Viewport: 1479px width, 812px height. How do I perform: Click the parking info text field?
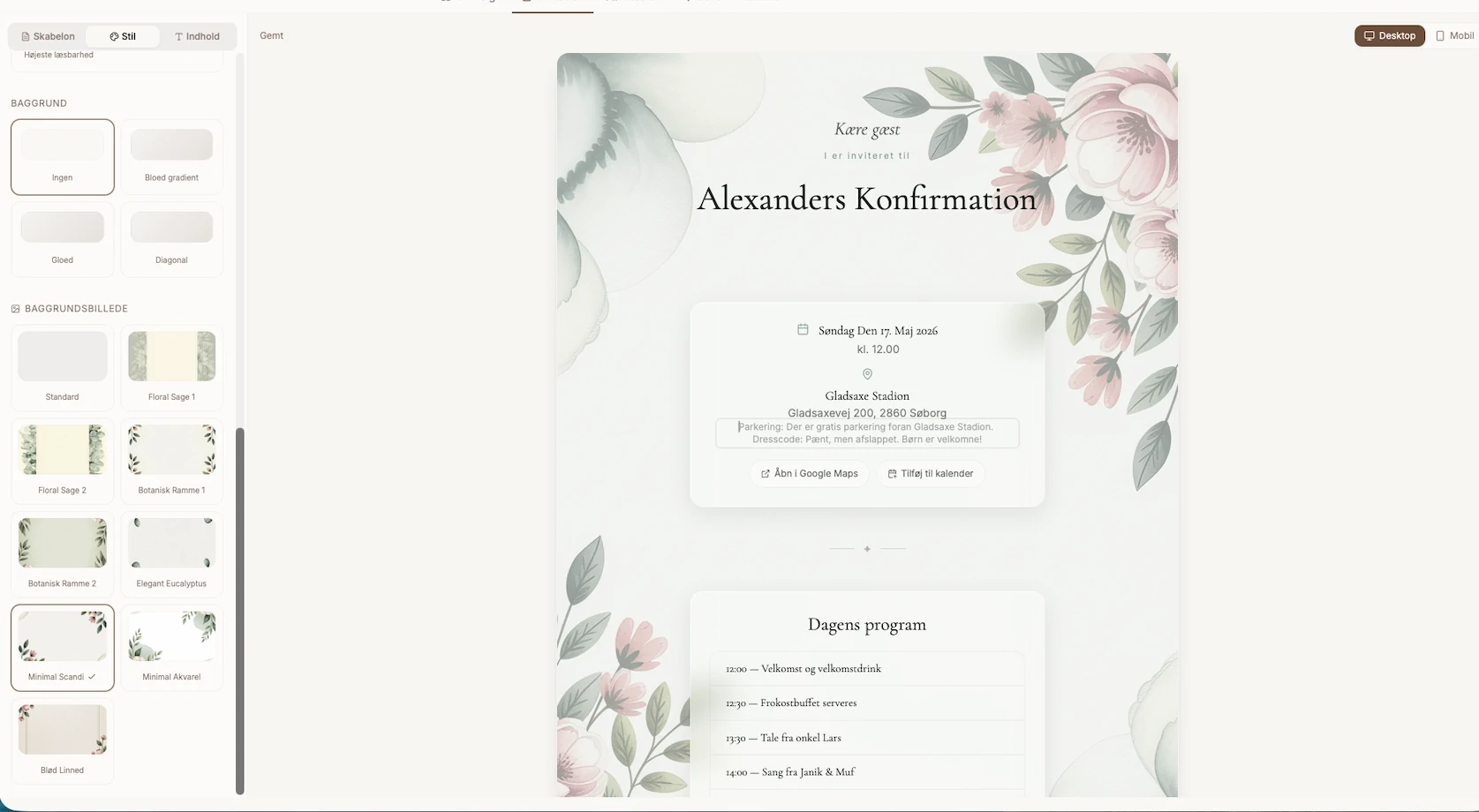[866, 432]
